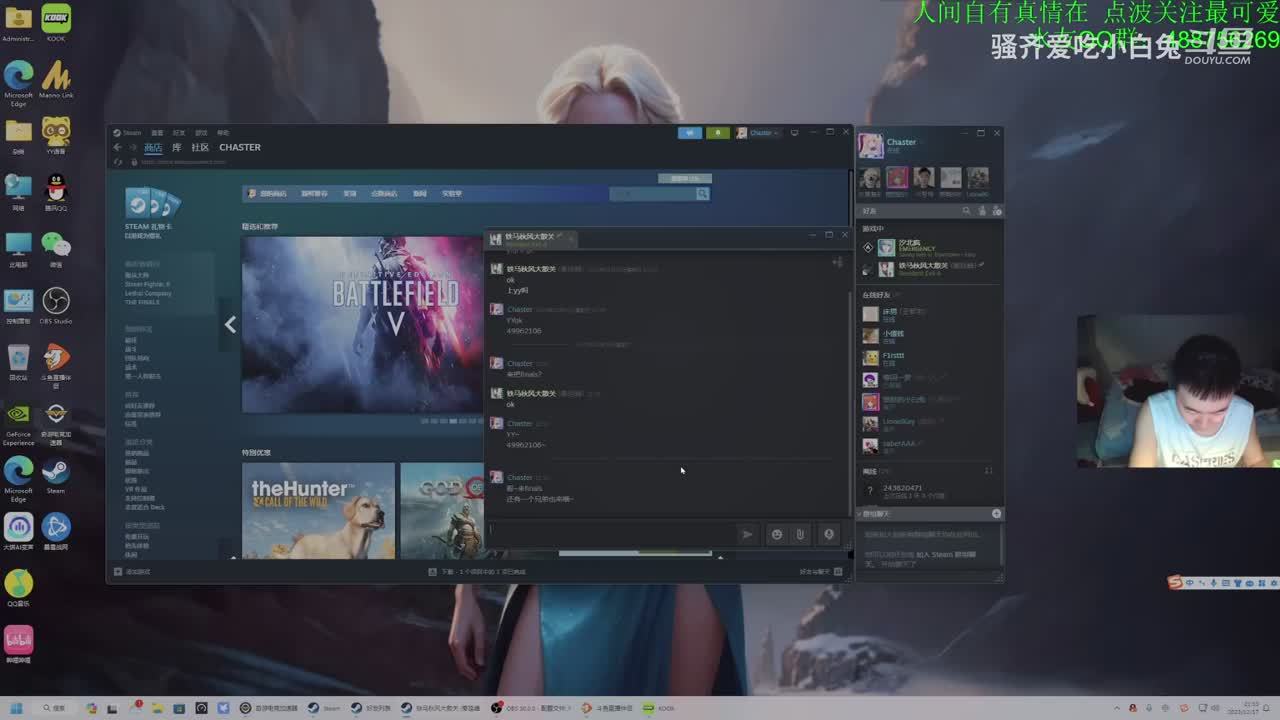Click theHunter Call of the Wild thumbnail
The height and width of the screenshot is (720, 1280).
[x=318, y=510]
